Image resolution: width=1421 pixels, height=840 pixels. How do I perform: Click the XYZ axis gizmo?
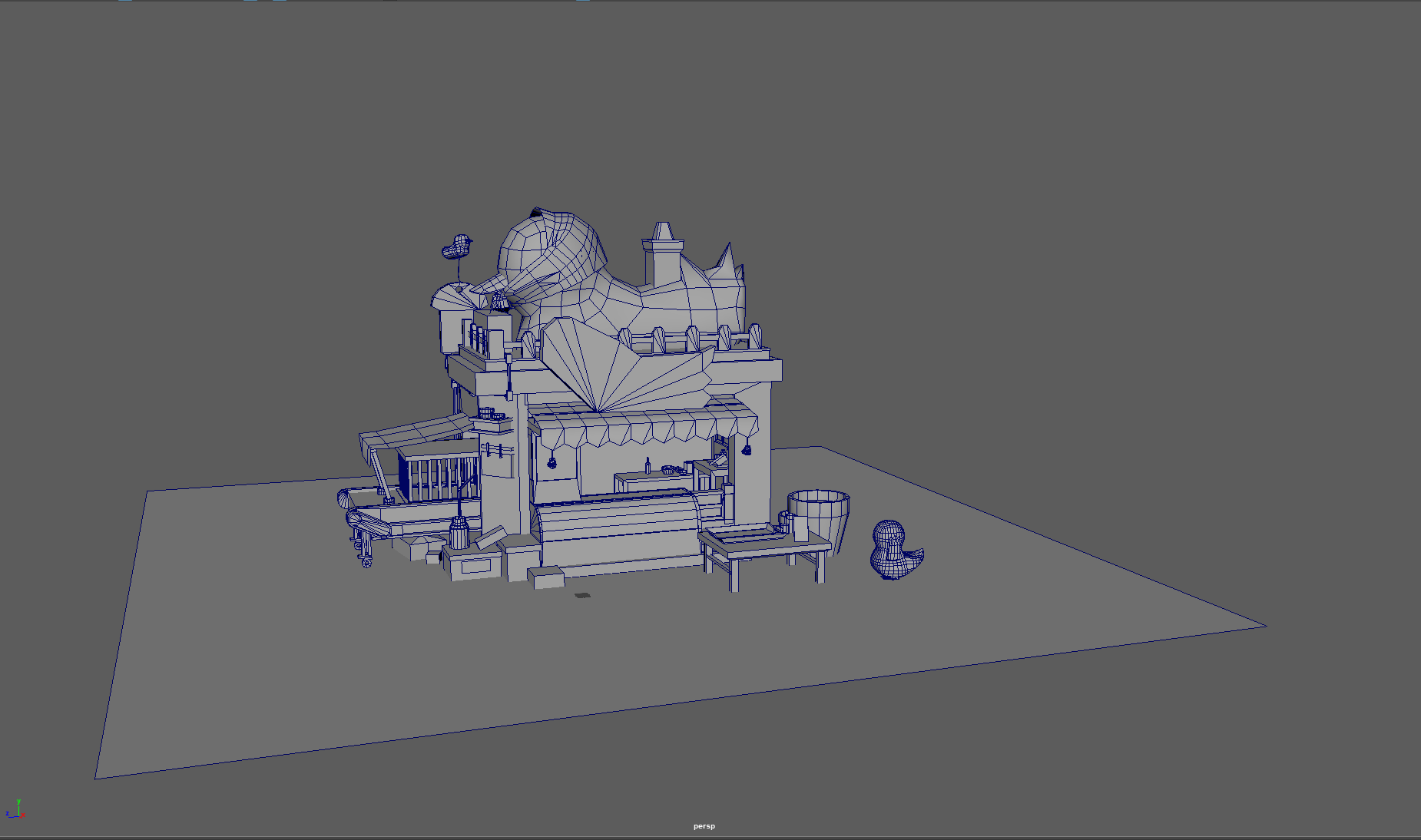click(15, 809)
